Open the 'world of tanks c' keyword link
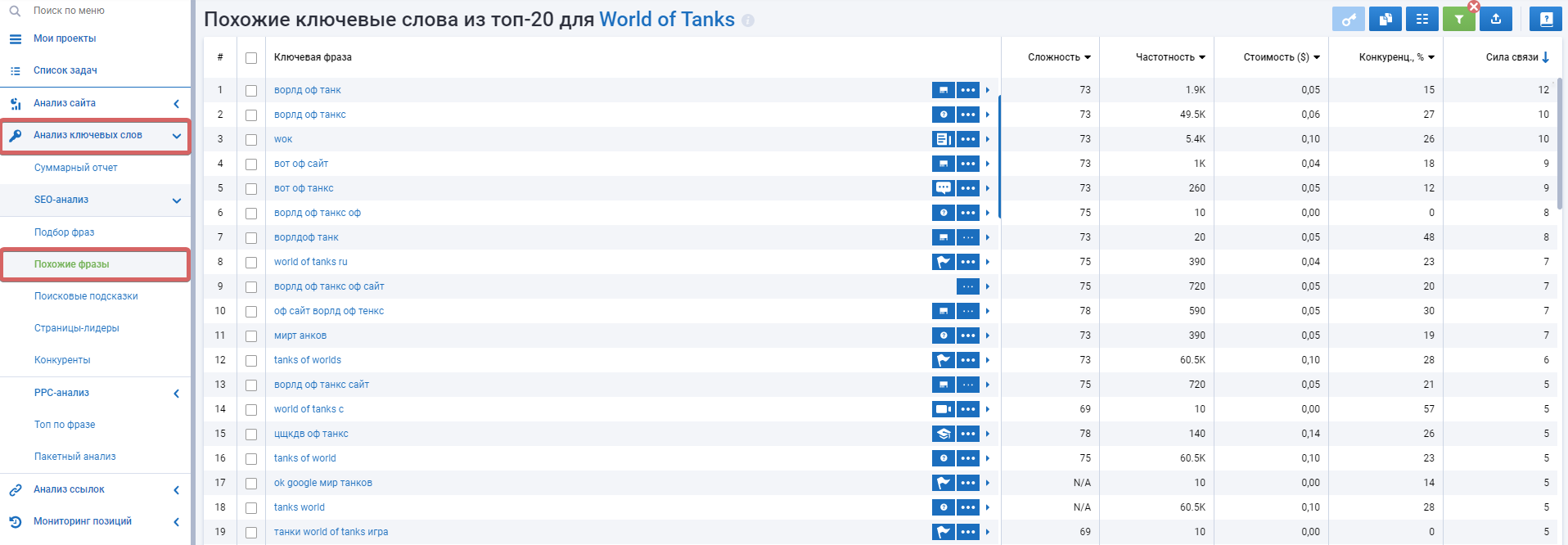The height and width of the screenshot is (545, 1568). pyautogui.click(x=309, y=409)
